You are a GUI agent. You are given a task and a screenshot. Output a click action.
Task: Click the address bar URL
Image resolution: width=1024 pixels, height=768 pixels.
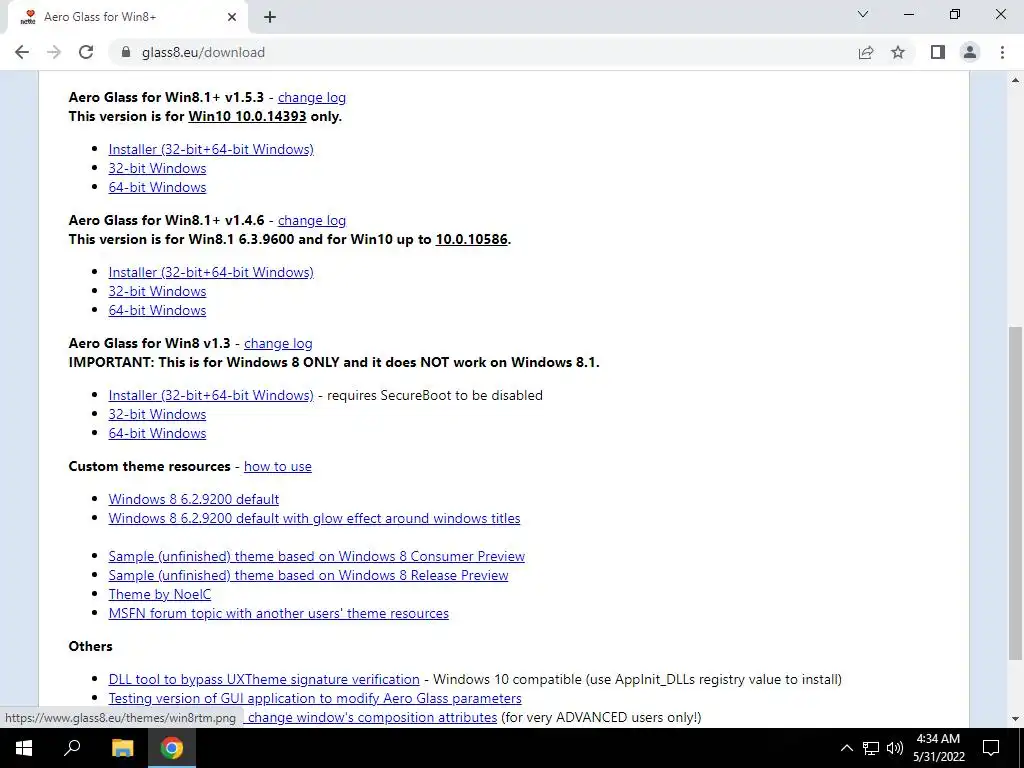(203, 52)
